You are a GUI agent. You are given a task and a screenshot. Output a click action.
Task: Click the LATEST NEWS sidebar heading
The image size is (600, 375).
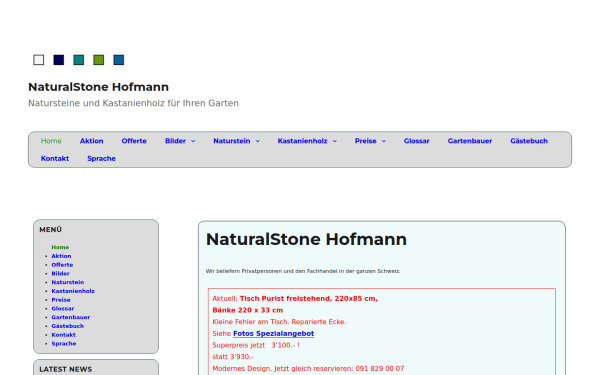[65, 369]
